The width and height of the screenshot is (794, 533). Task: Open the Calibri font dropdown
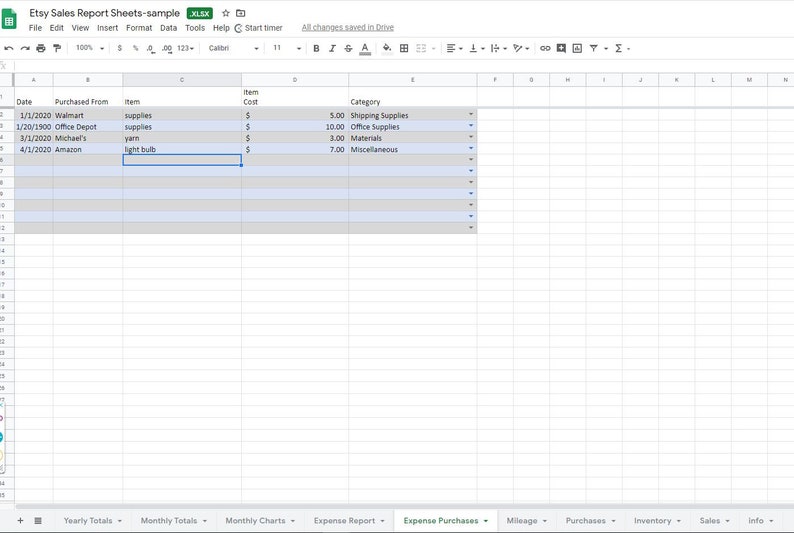click(233, 48)
